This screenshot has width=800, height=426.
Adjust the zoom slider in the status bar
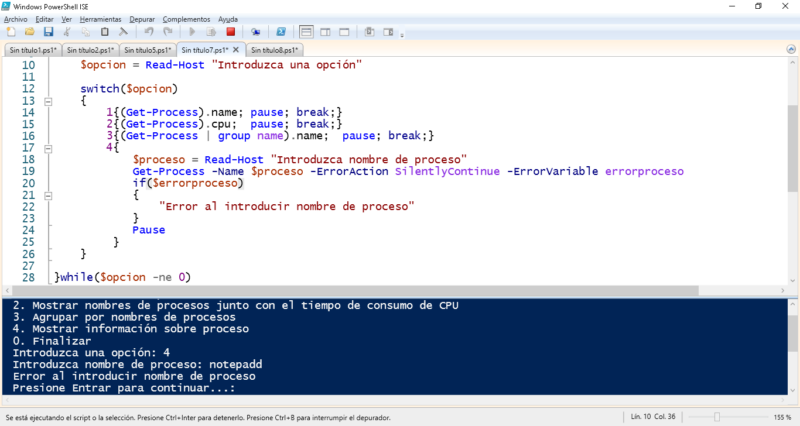pyautogui.click(x=717, y=417)
